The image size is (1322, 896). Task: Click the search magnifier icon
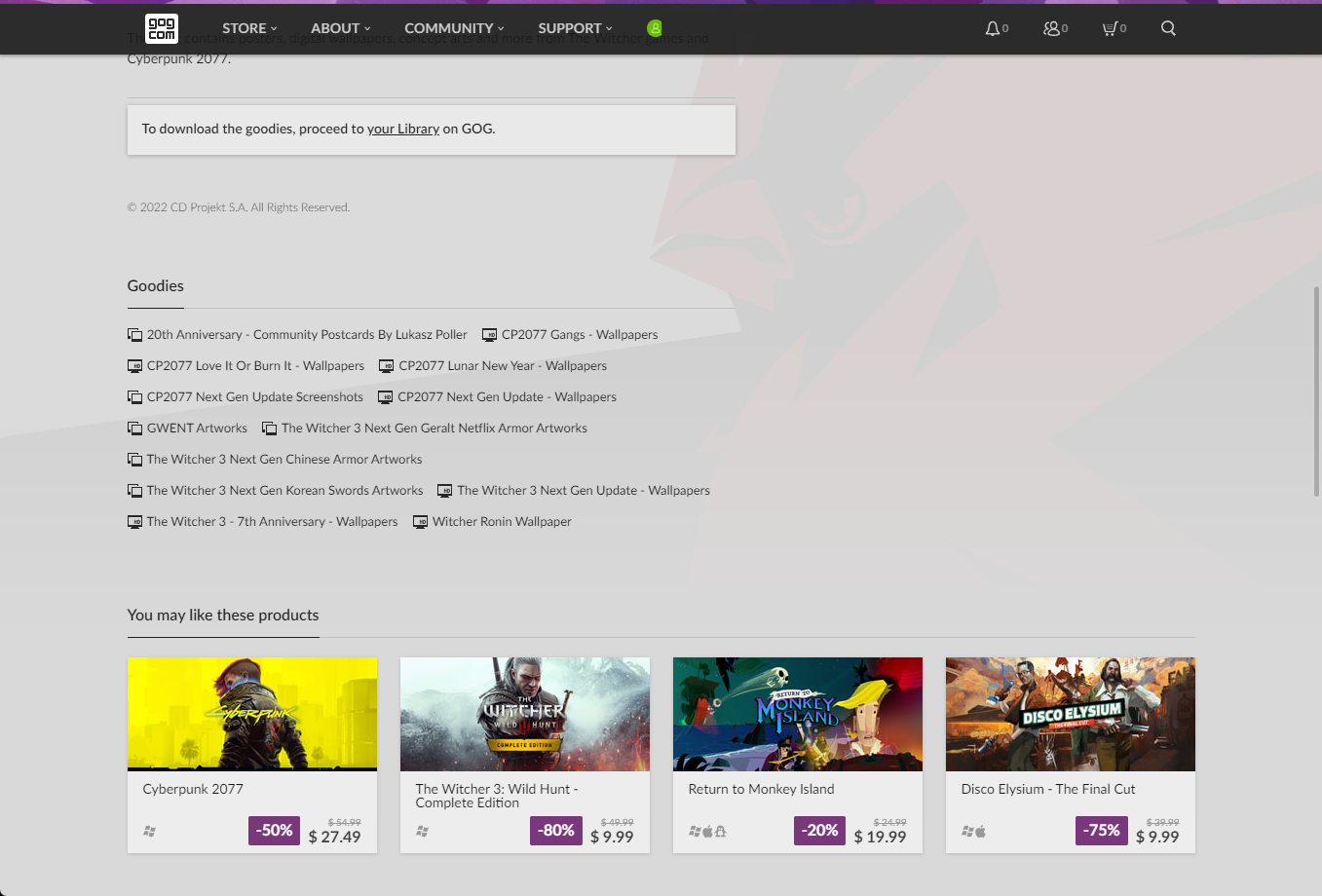pyautogui.click(x=1168, y=28)
